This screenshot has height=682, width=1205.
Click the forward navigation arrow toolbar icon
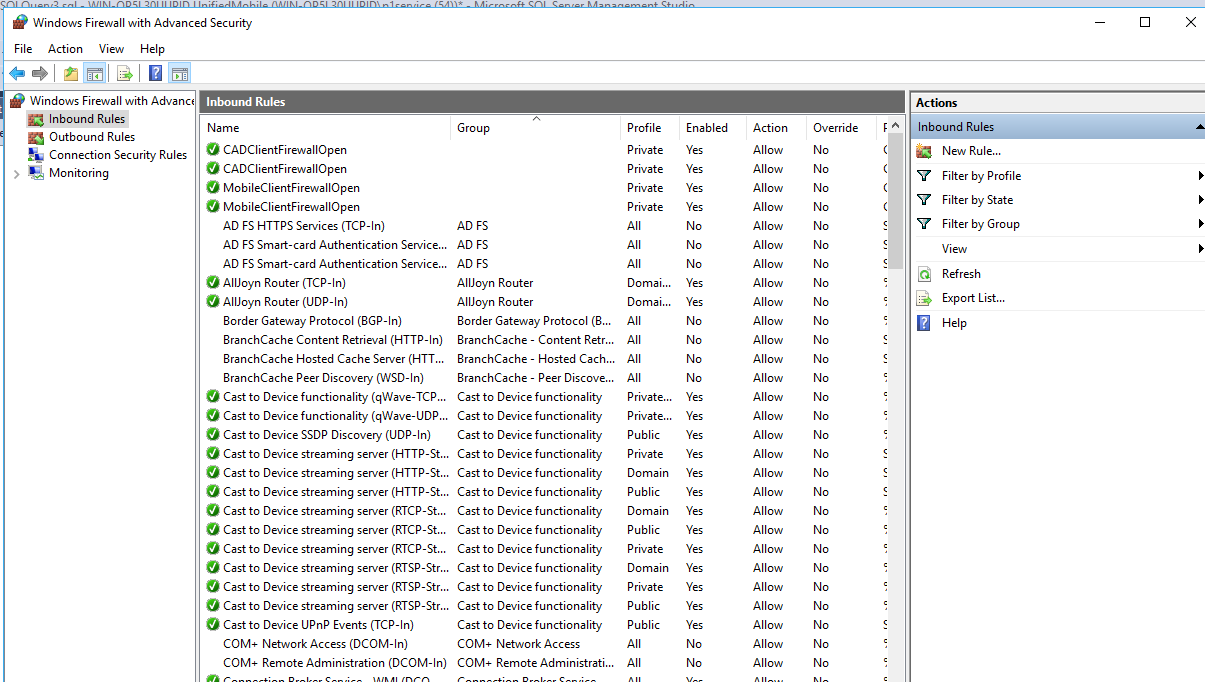tap(38, 72)
